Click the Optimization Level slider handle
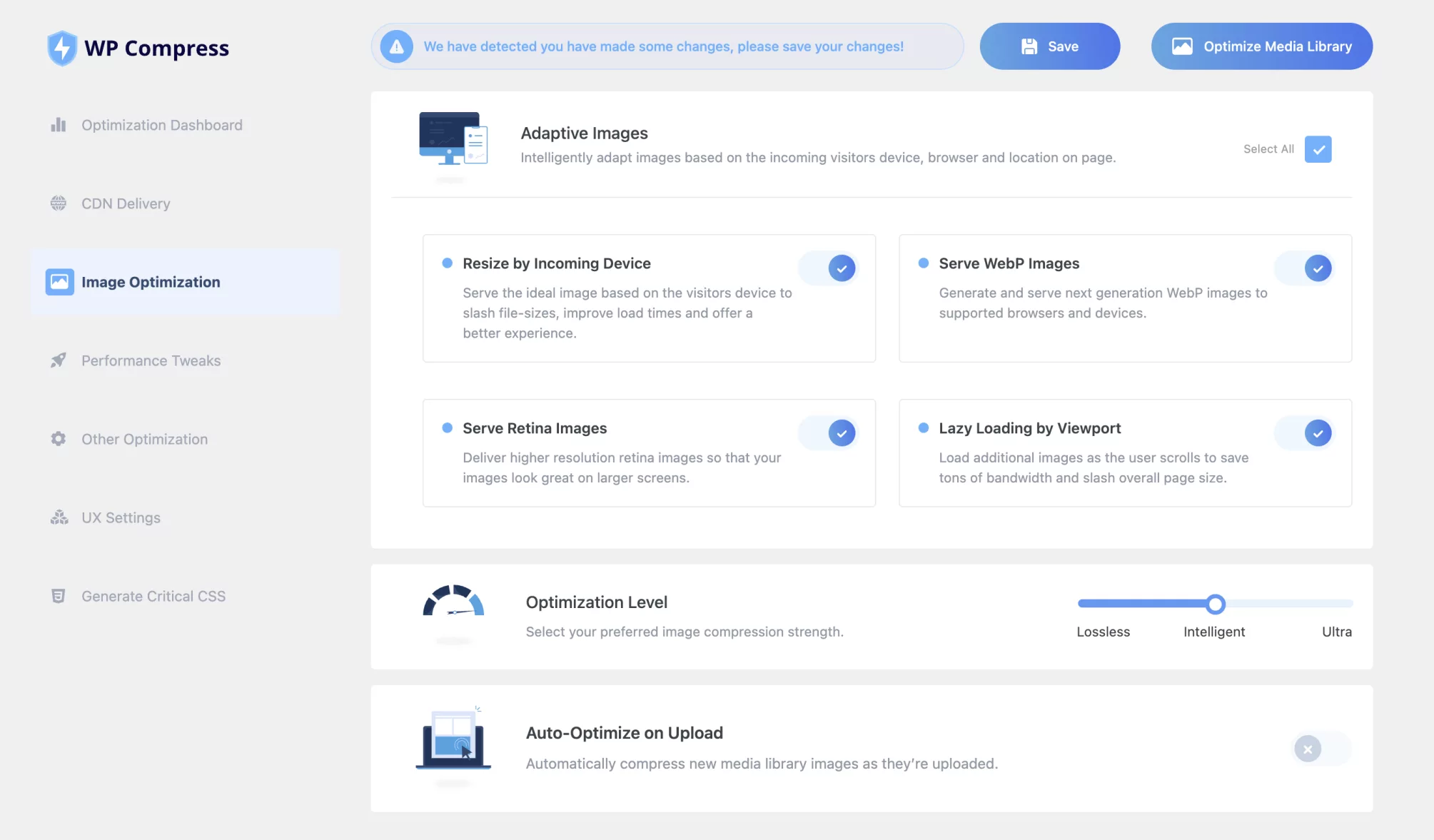 1216,604
